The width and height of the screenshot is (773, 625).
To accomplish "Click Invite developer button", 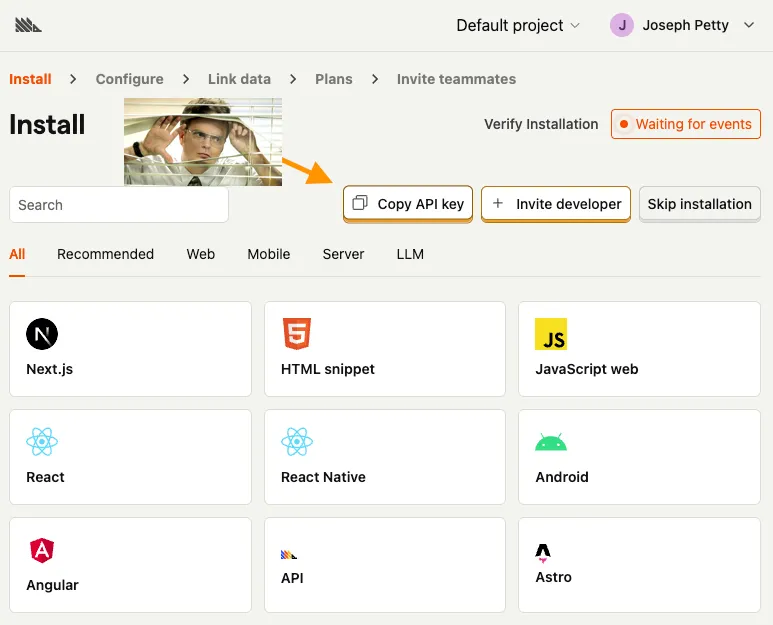I will pos(556,204).
